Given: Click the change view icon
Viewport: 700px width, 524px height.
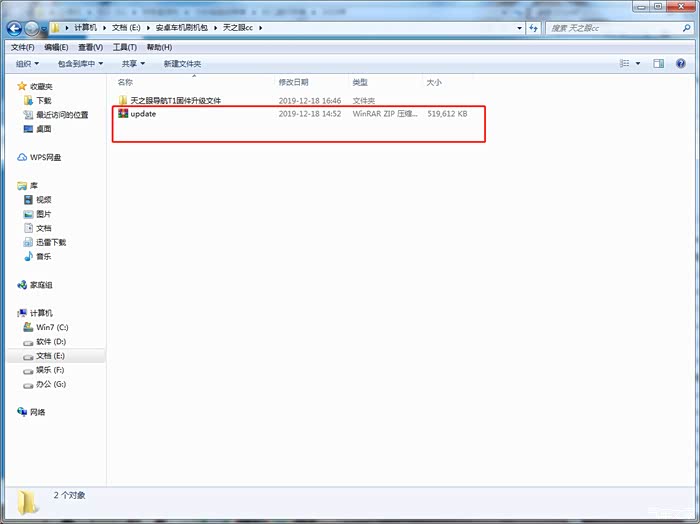Looking at the screenshot, I should (x=625, y=63).
